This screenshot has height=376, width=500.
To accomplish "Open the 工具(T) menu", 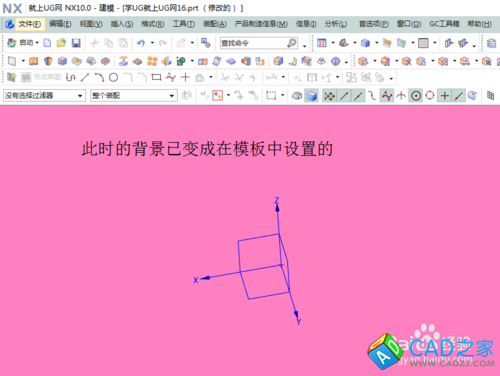I will click(x=184, y=24).
